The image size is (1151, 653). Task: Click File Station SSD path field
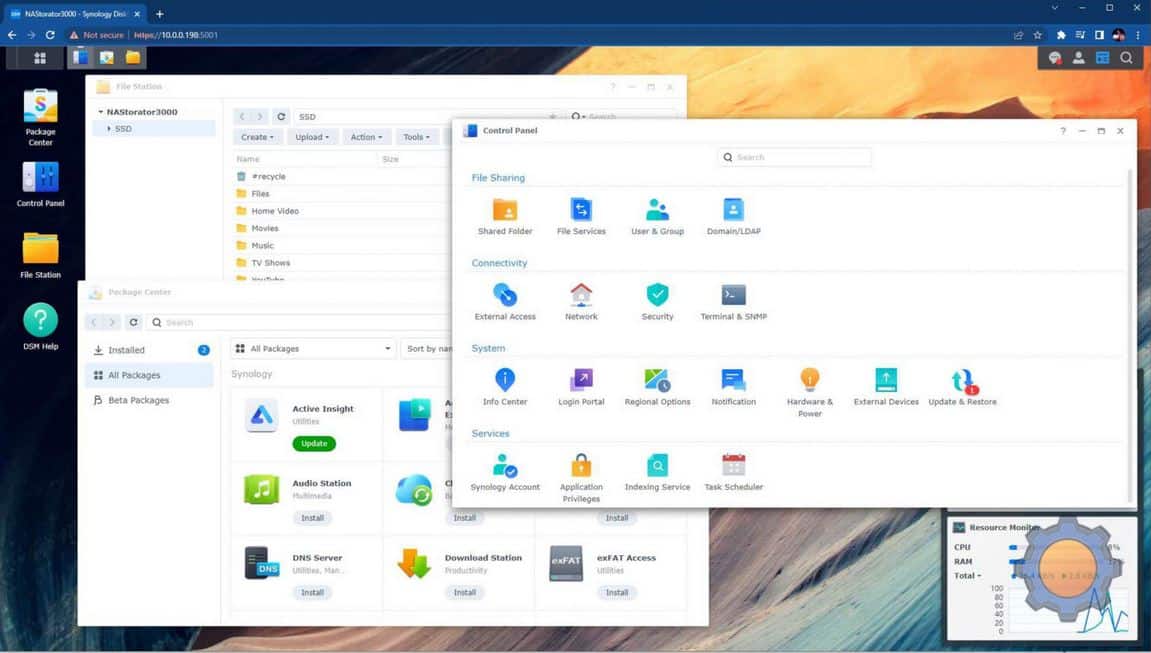coord(427,117)
